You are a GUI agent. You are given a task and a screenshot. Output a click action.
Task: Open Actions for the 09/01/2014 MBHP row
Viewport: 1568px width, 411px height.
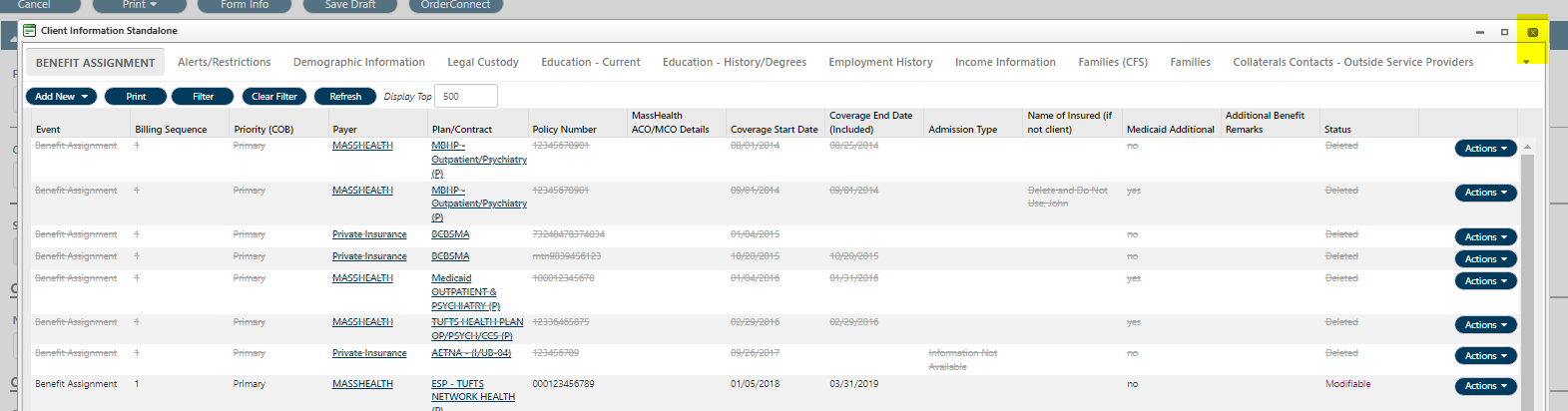point(1485,193)
